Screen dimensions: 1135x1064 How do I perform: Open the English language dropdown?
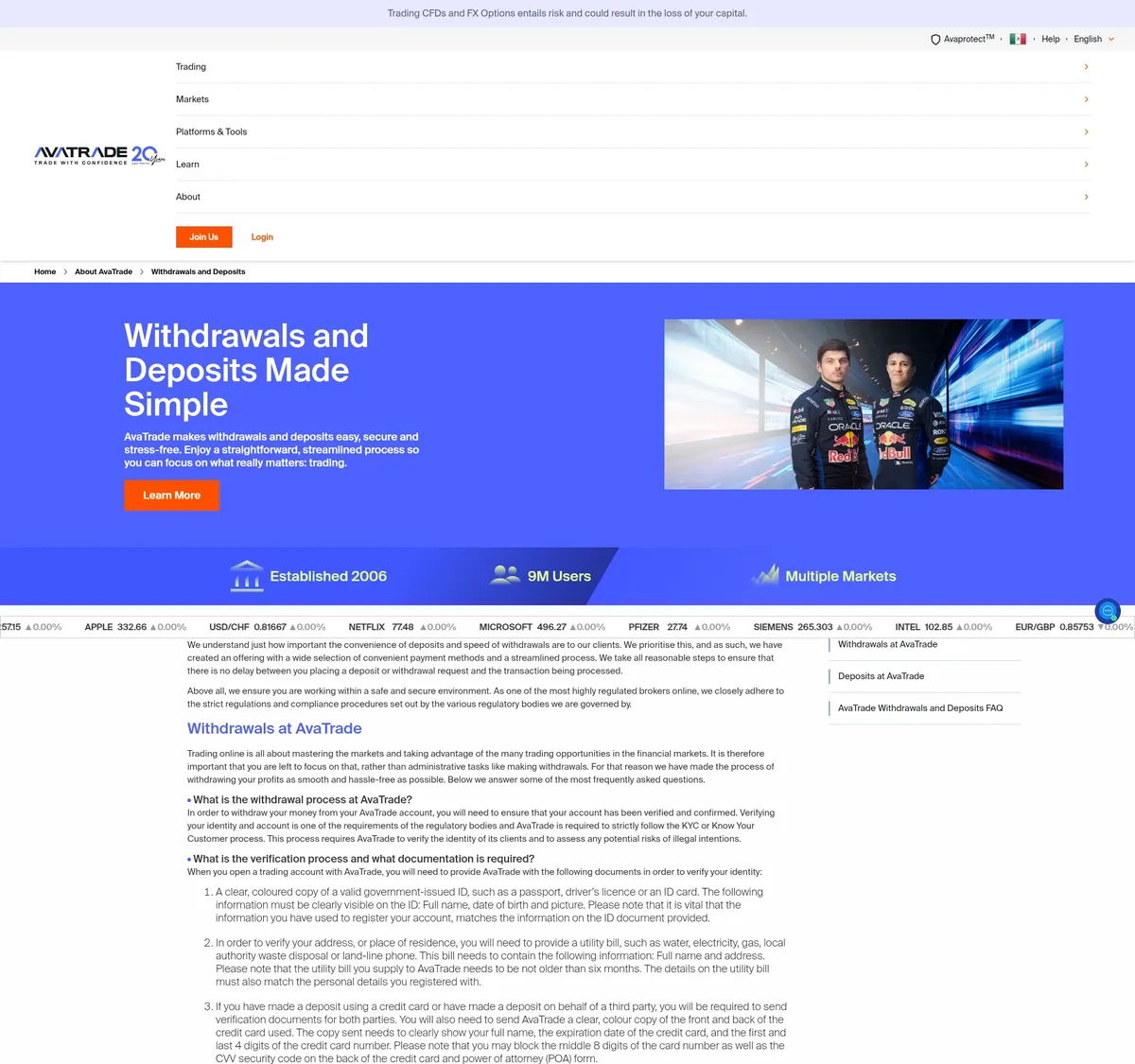pyautogui.click(x=1094, y=39)
